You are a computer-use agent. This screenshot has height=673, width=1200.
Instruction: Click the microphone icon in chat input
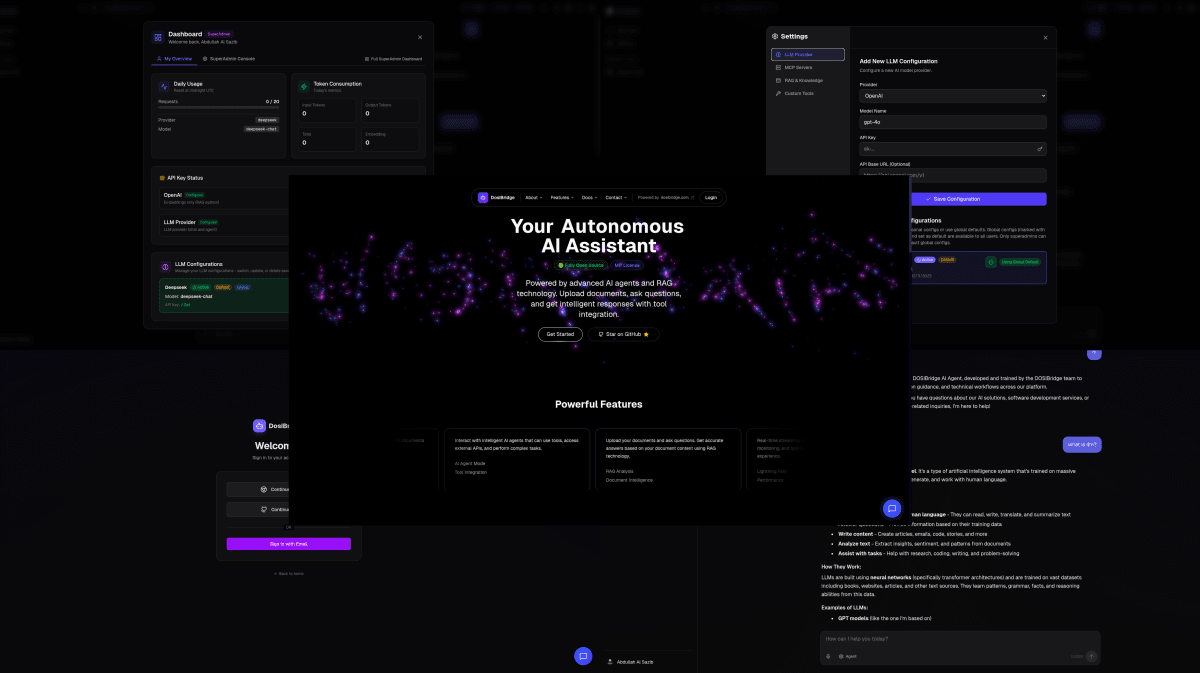(828, 656)
